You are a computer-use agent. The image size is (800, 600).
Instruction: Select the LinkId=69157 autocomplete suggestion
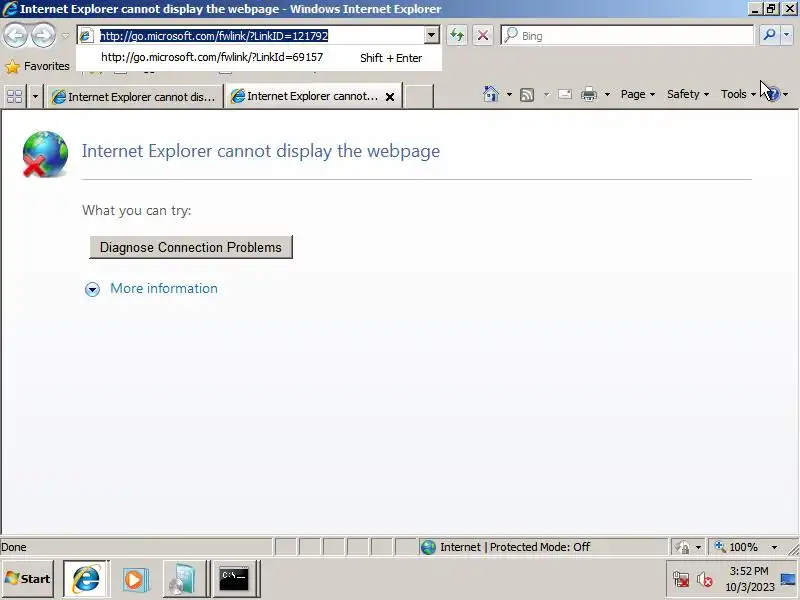coord(261,57)
